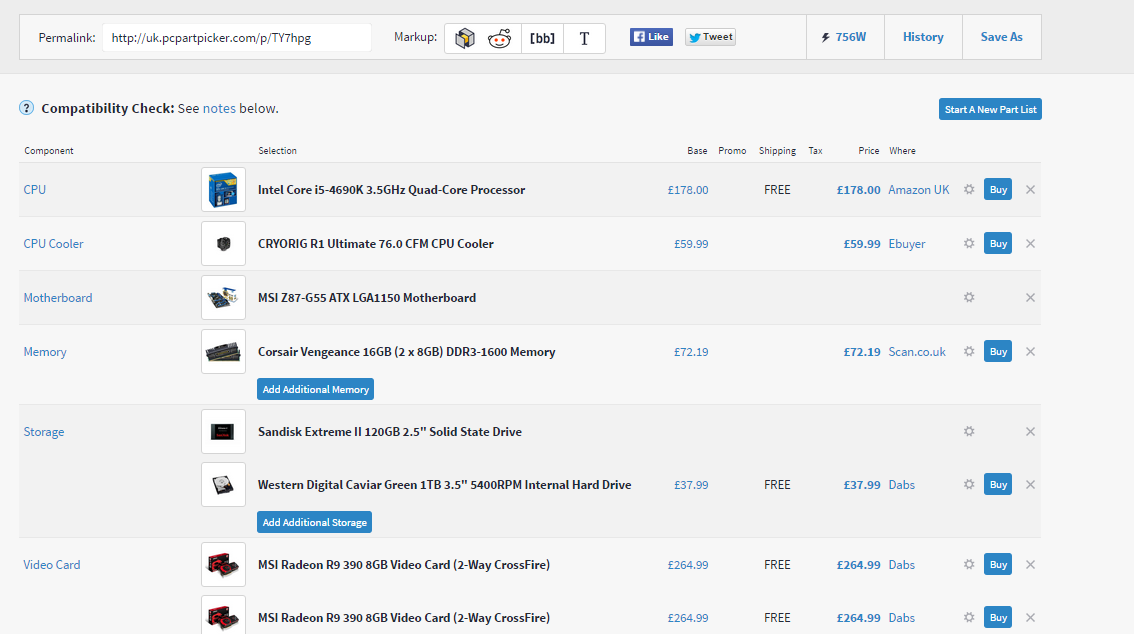
Task: Open gear settings for CPU Cooler row
Action: pyautogui.click(x=969, y=244)
